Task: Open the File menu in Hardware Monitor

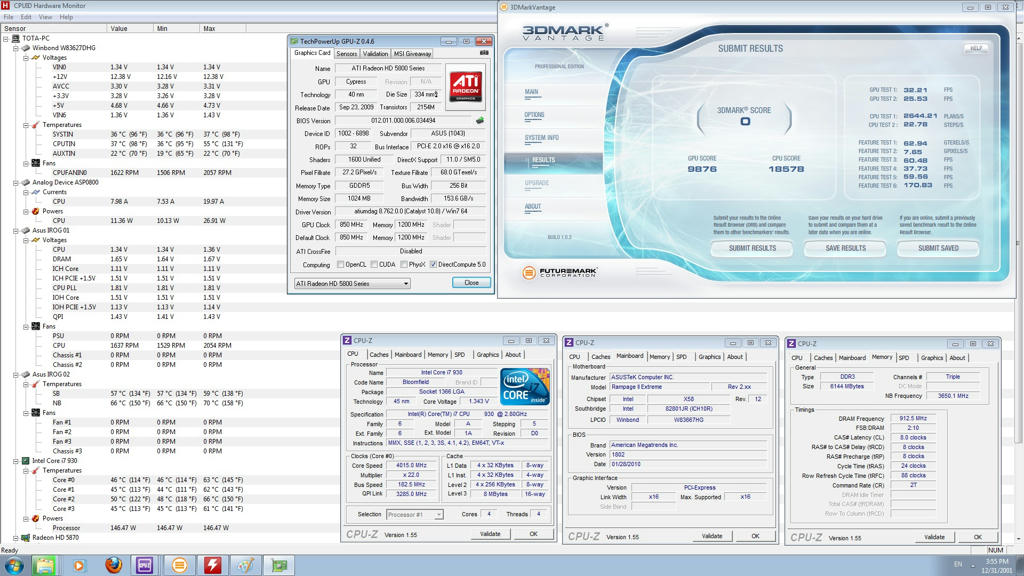Action: click(8, 17)
